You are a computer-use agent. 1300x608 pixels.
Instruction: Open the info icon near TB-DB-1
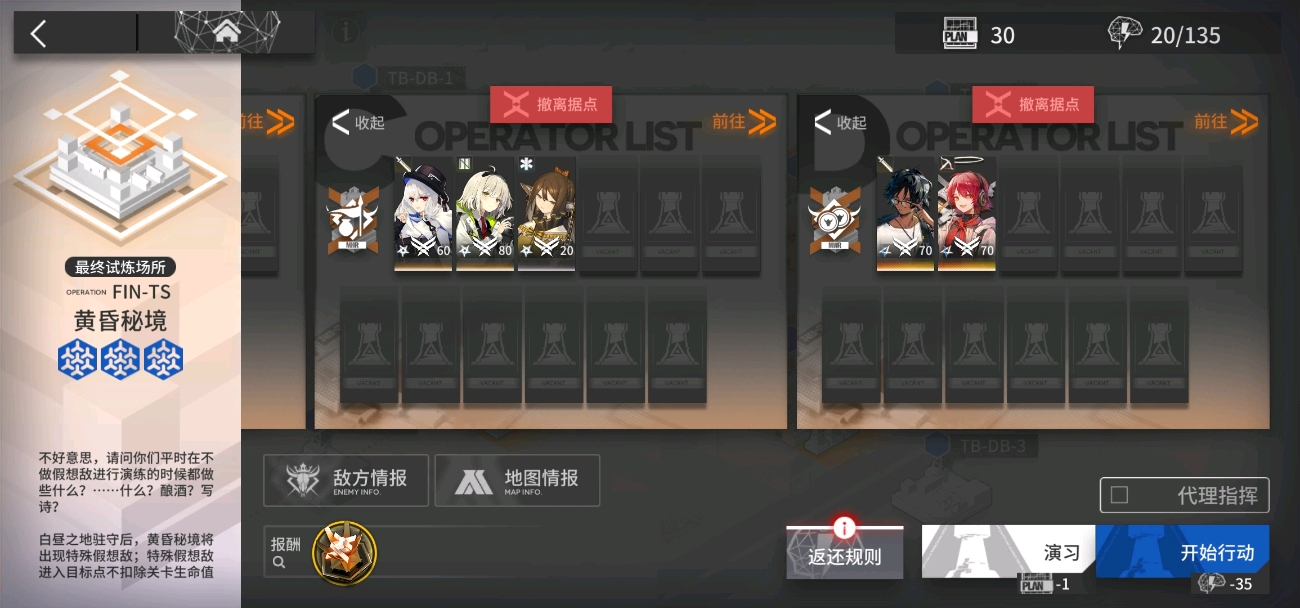(x=346, y=31)
